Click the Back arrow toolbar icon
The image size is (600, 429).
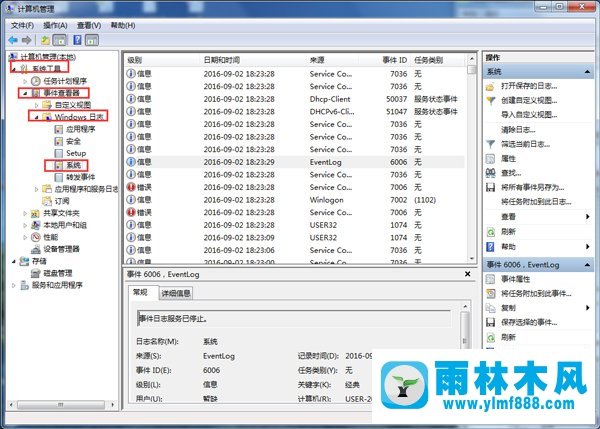[x=13, y=40]
